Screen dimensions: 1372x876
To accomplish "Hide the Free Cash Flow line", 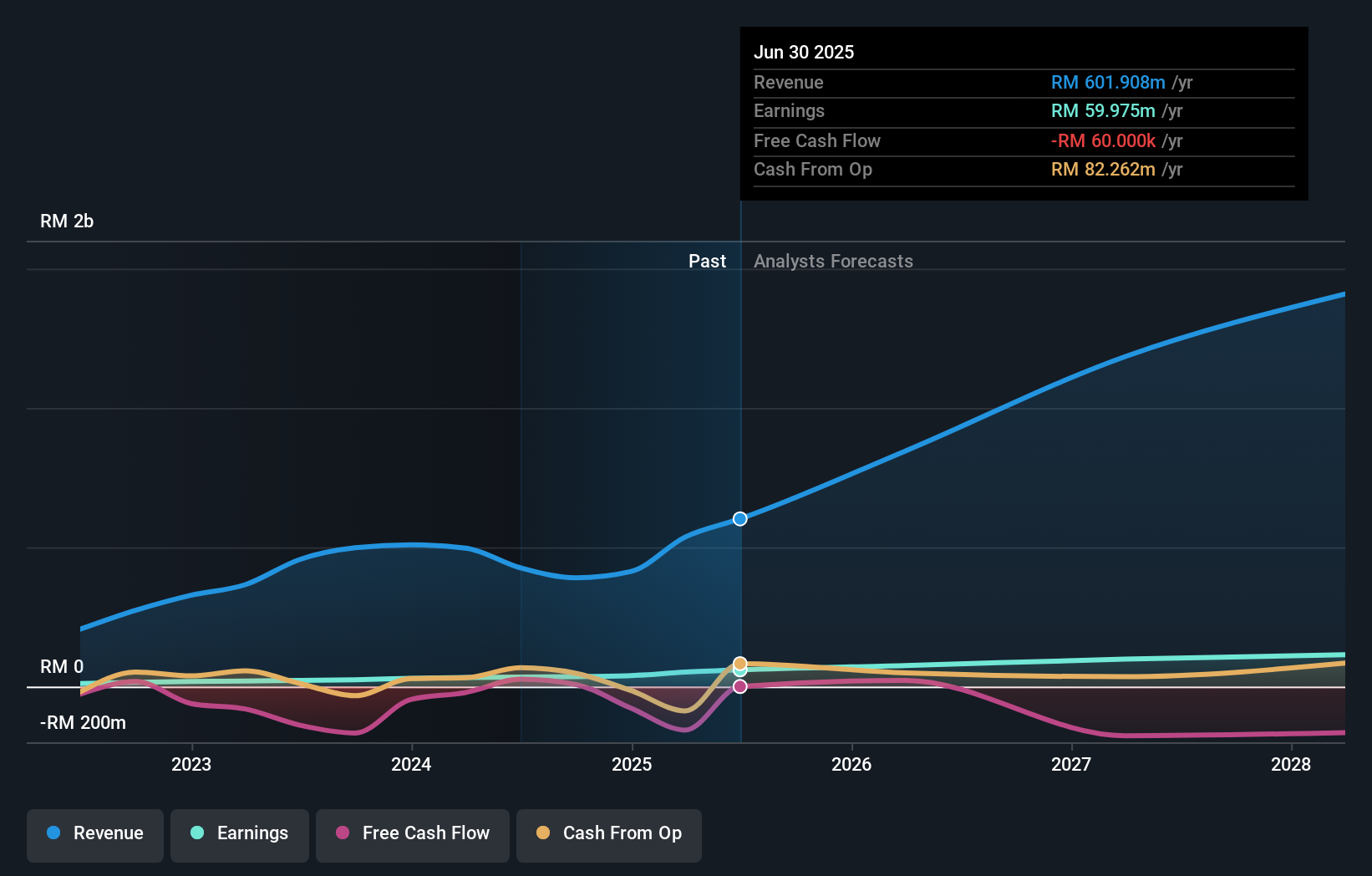I will [412, 834].
